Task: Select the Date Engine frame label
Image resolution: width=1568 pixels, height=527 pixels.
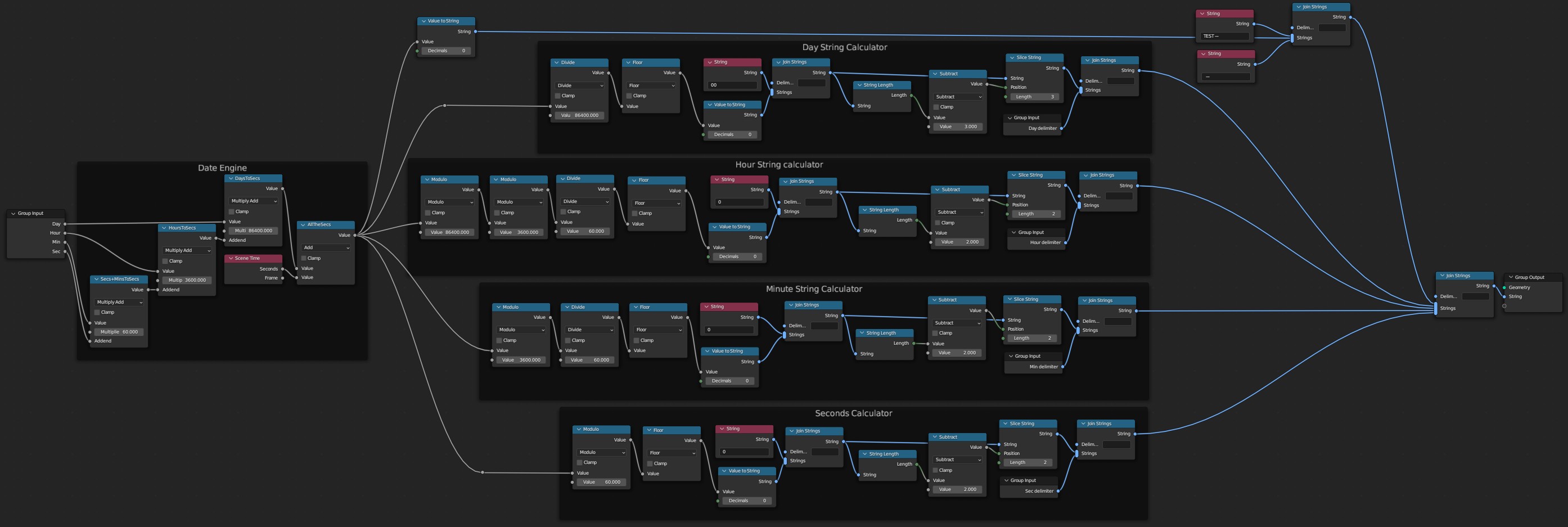Action: point(222,168)
